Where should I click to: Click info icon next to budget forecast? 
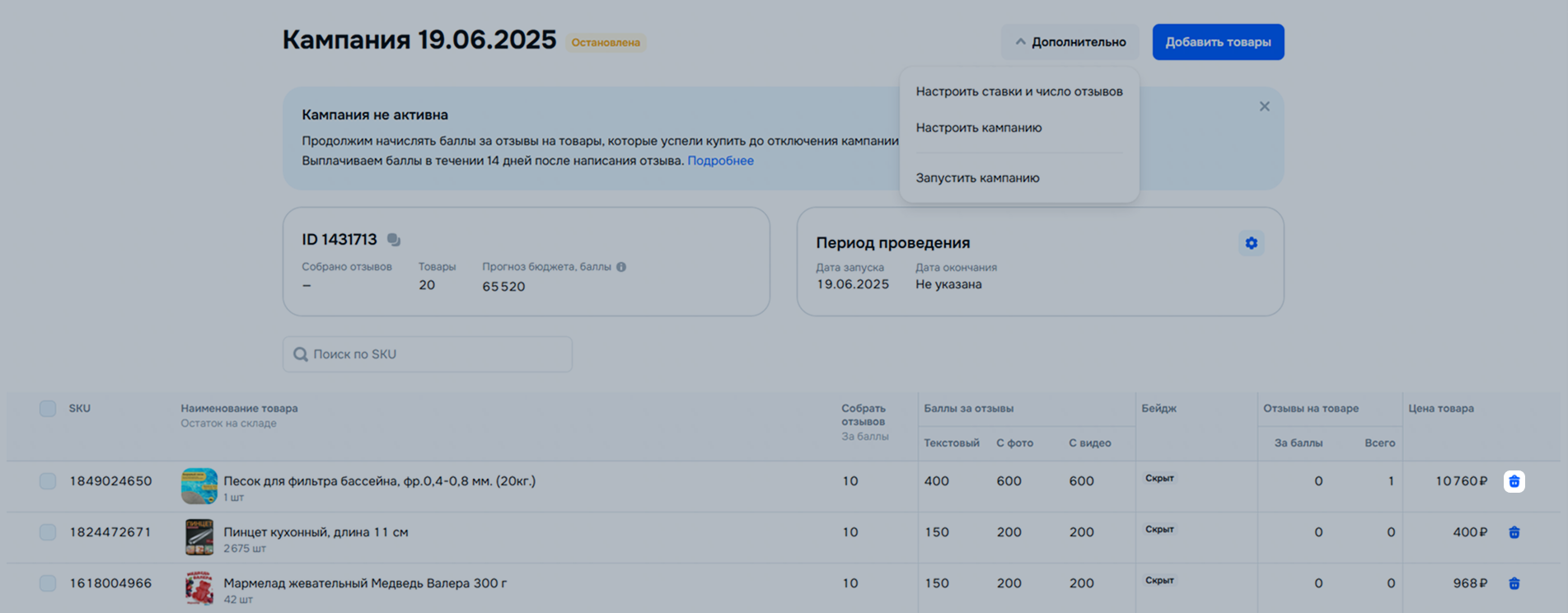pos(621,267)
